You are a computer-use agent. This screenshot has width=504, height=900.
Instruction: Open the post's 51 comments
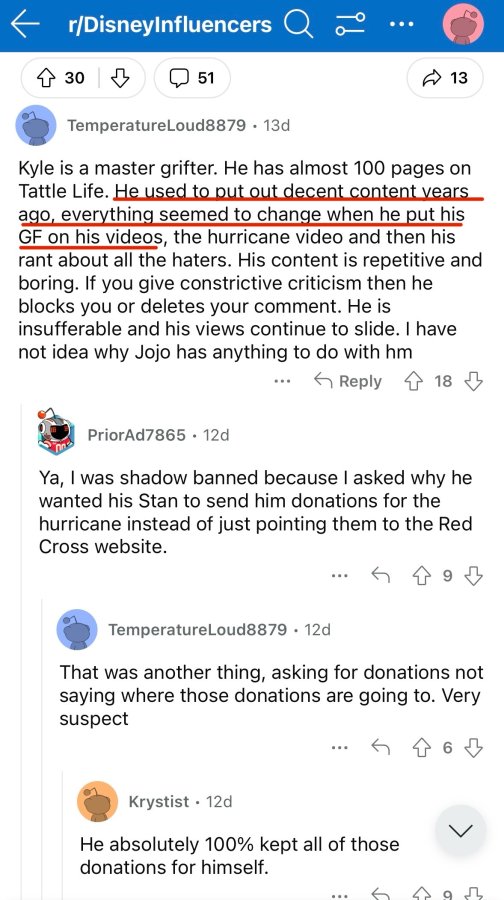192,77
